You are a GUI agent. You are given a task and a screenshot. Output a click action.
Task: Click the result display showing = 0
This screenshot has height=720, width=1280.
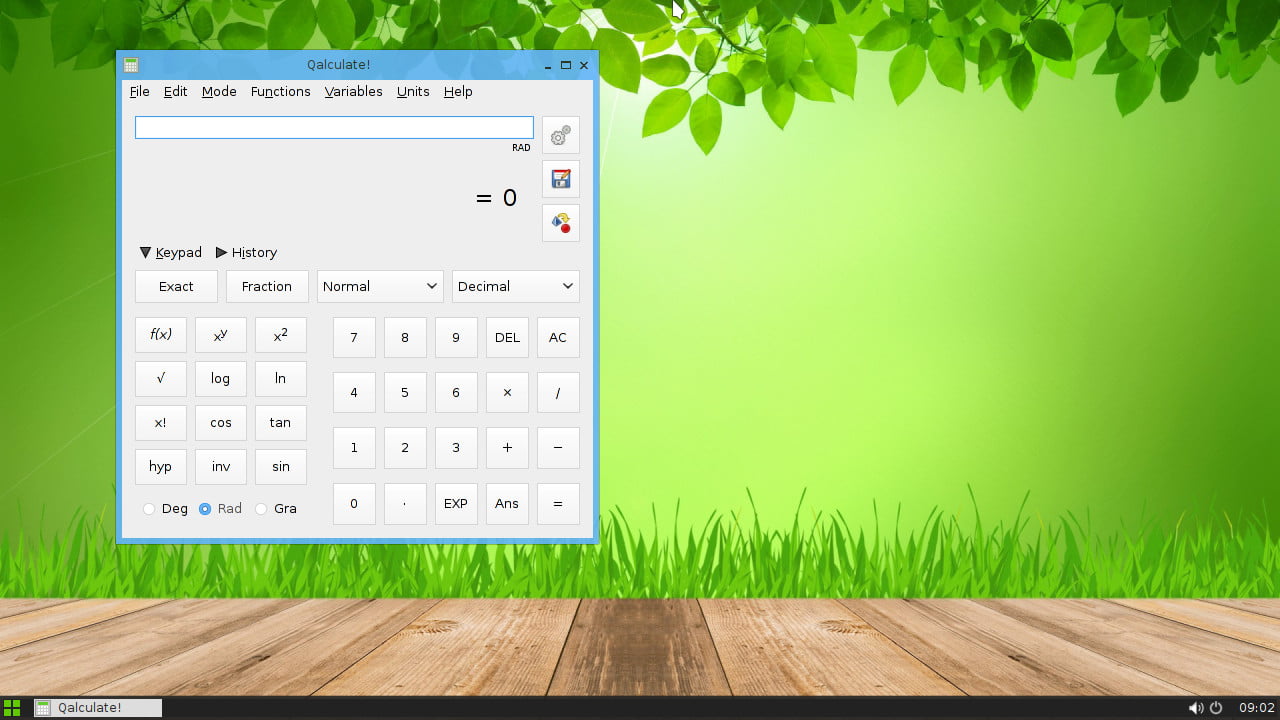coord(496,198)
